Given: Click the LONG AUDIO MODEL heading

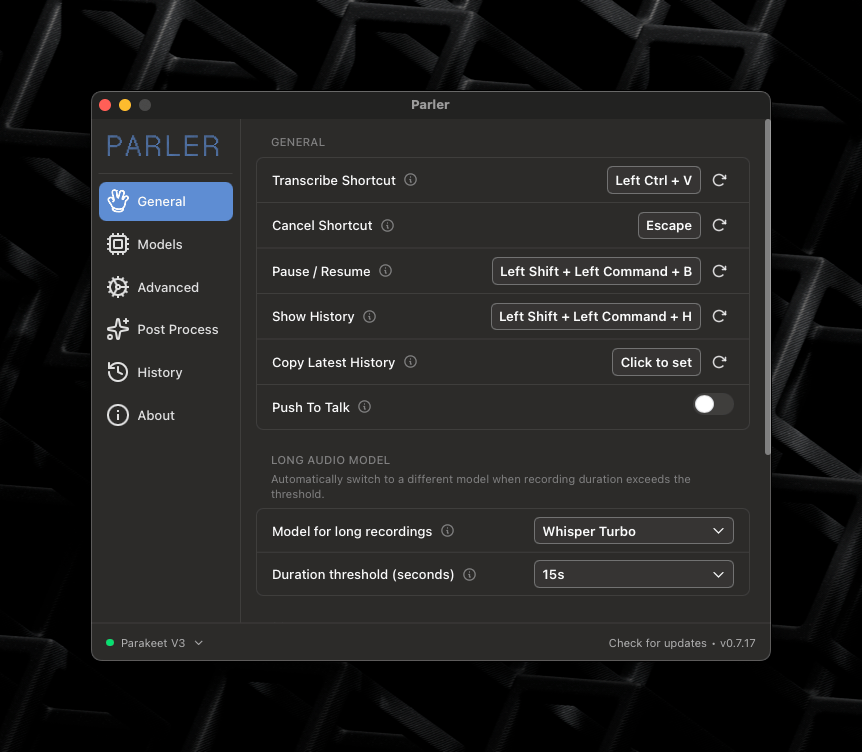Looking at the screenshot, I should (x=330, y=460).
